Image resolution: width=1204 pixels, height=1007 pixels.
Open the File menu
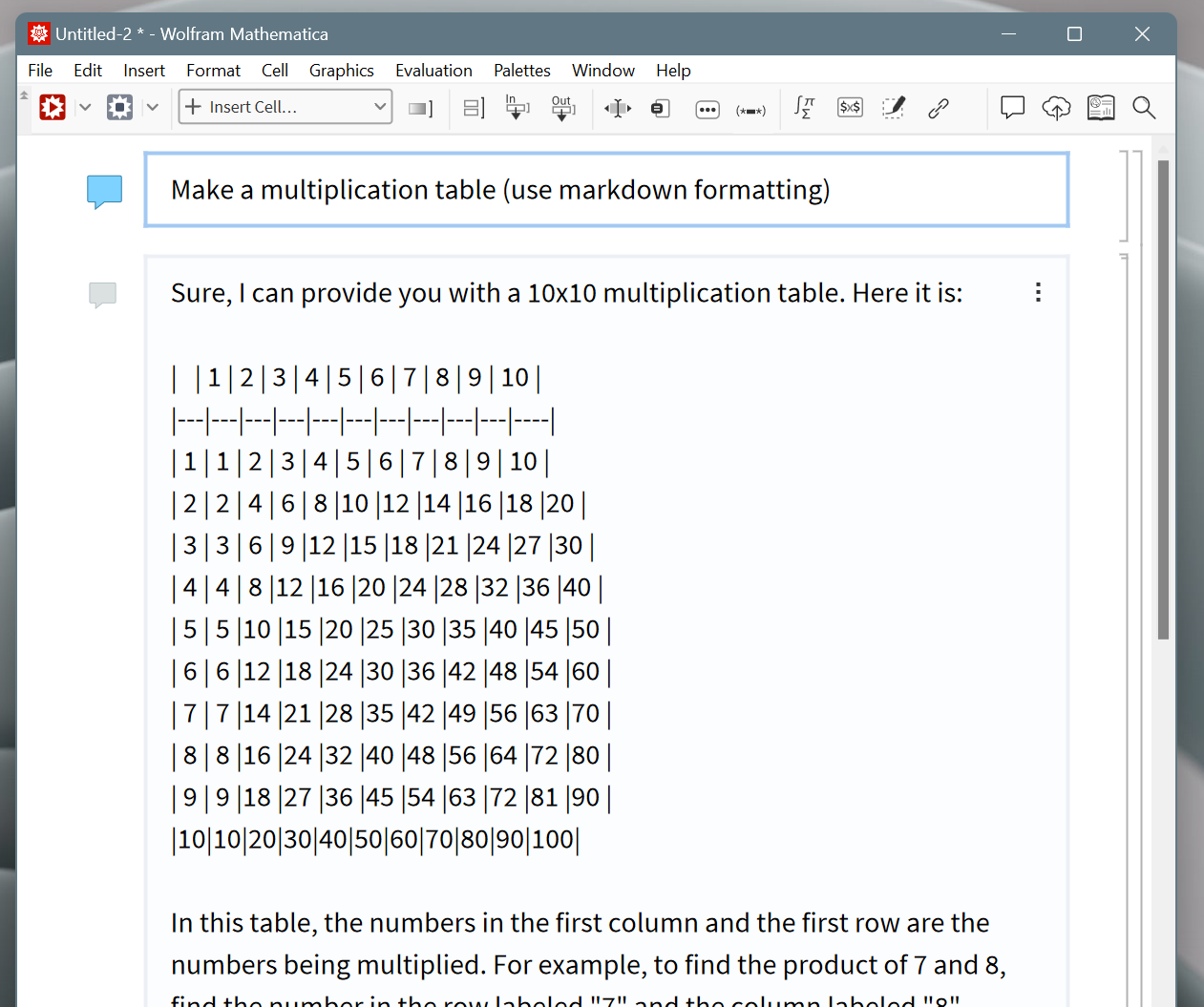tap(40, 71)
